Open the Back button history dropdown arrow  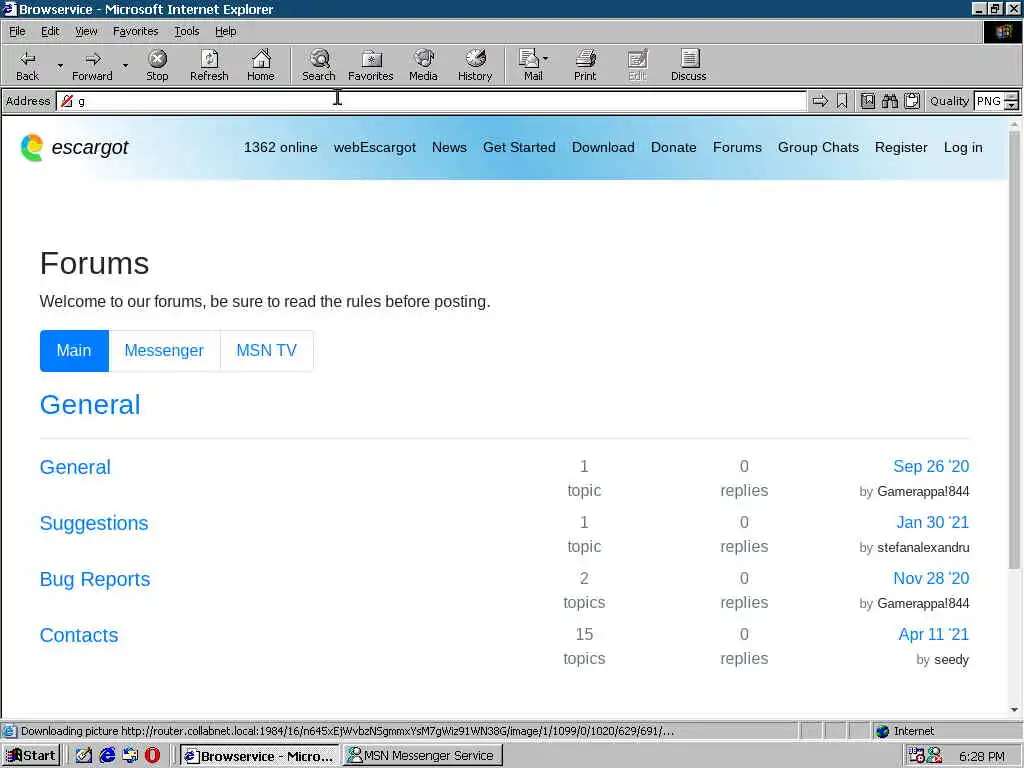[60, 65]
